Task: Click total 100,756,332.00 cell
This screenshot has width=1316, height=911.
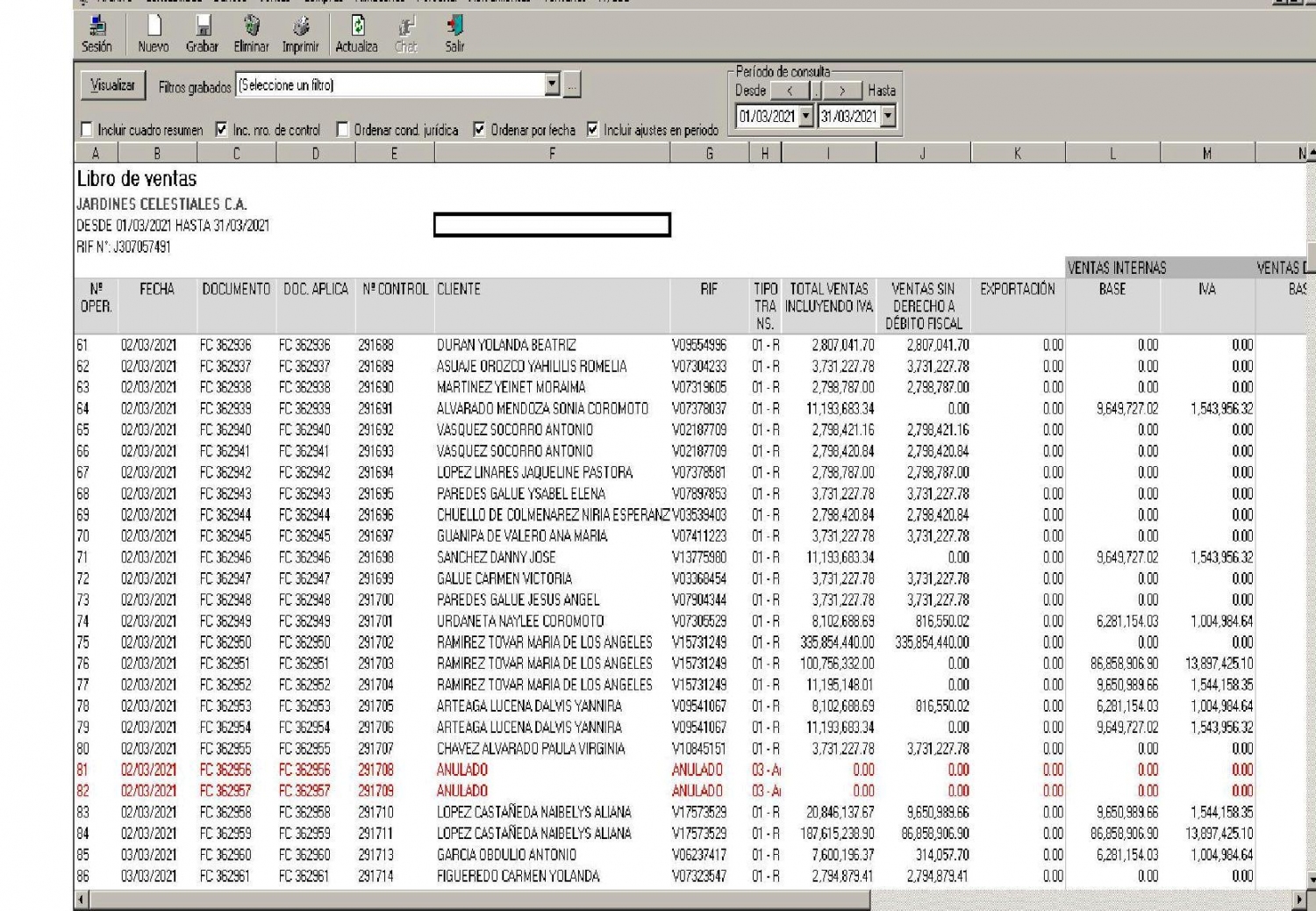Action: coord(838,664)
